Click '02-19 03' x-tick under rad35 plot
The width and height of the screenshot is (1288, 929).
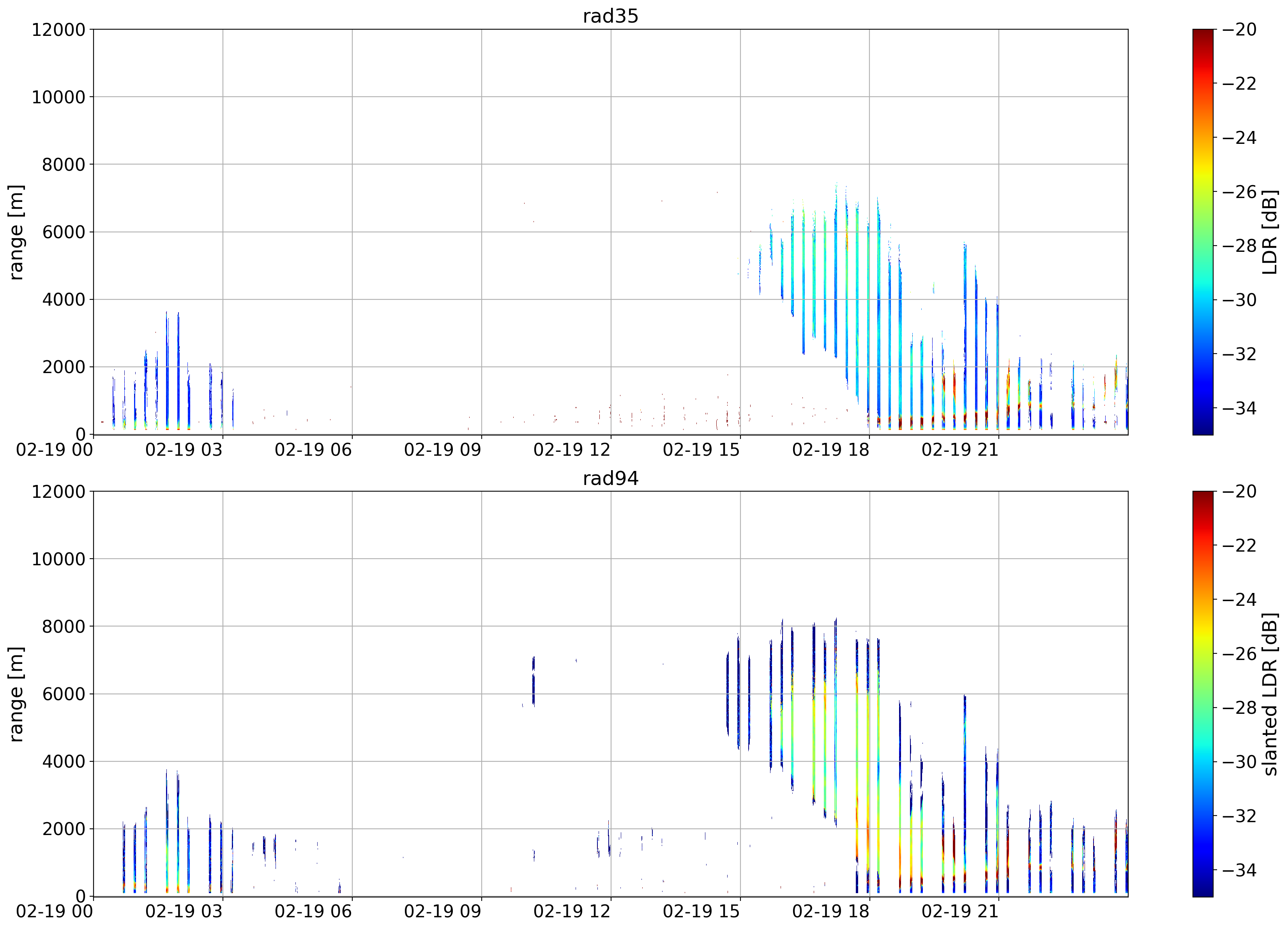pyautogui.click(x=184, y=450)
